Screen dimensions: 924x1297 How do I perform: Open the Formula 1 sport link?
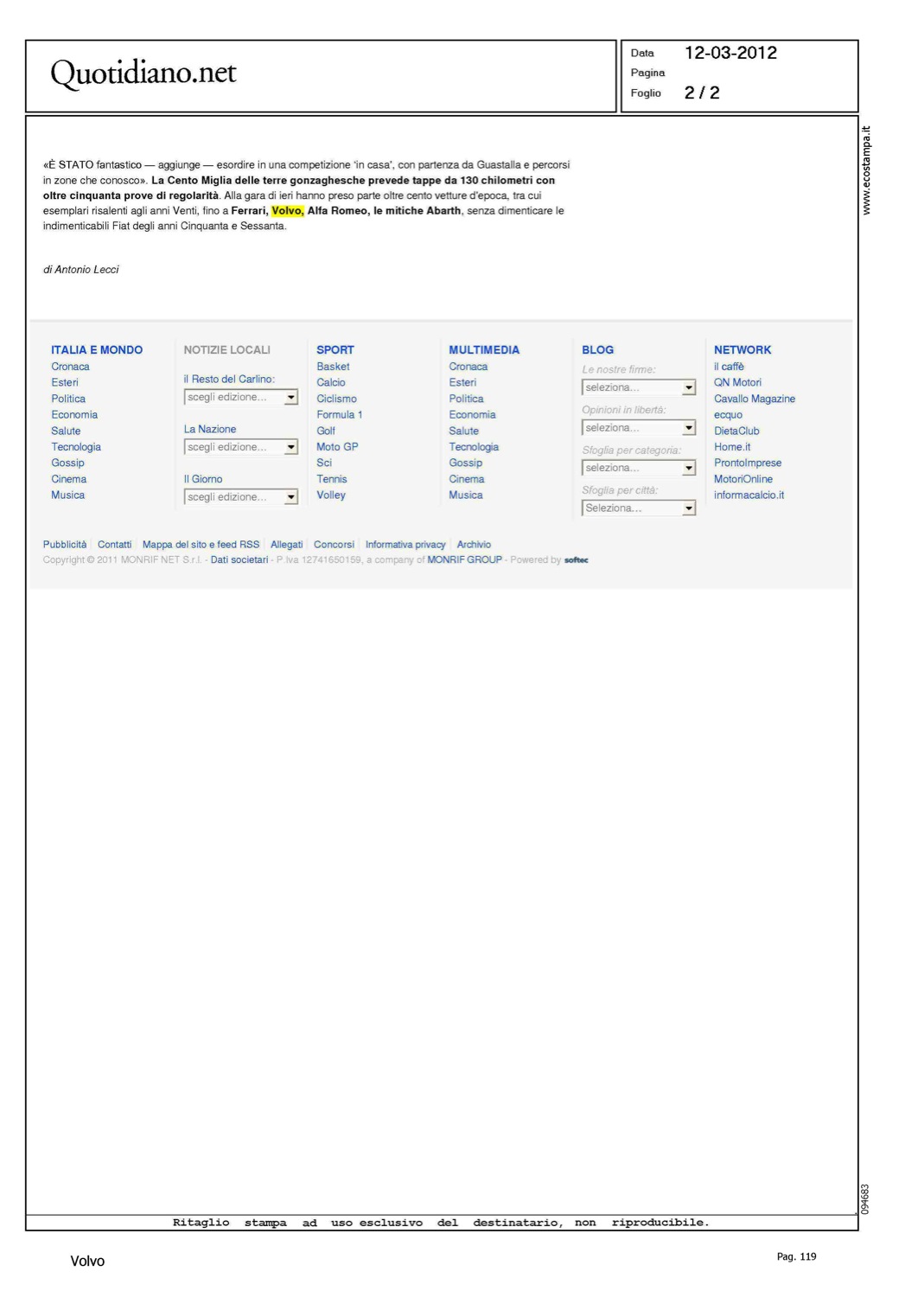pyautogui.click(x=339, y=415)
